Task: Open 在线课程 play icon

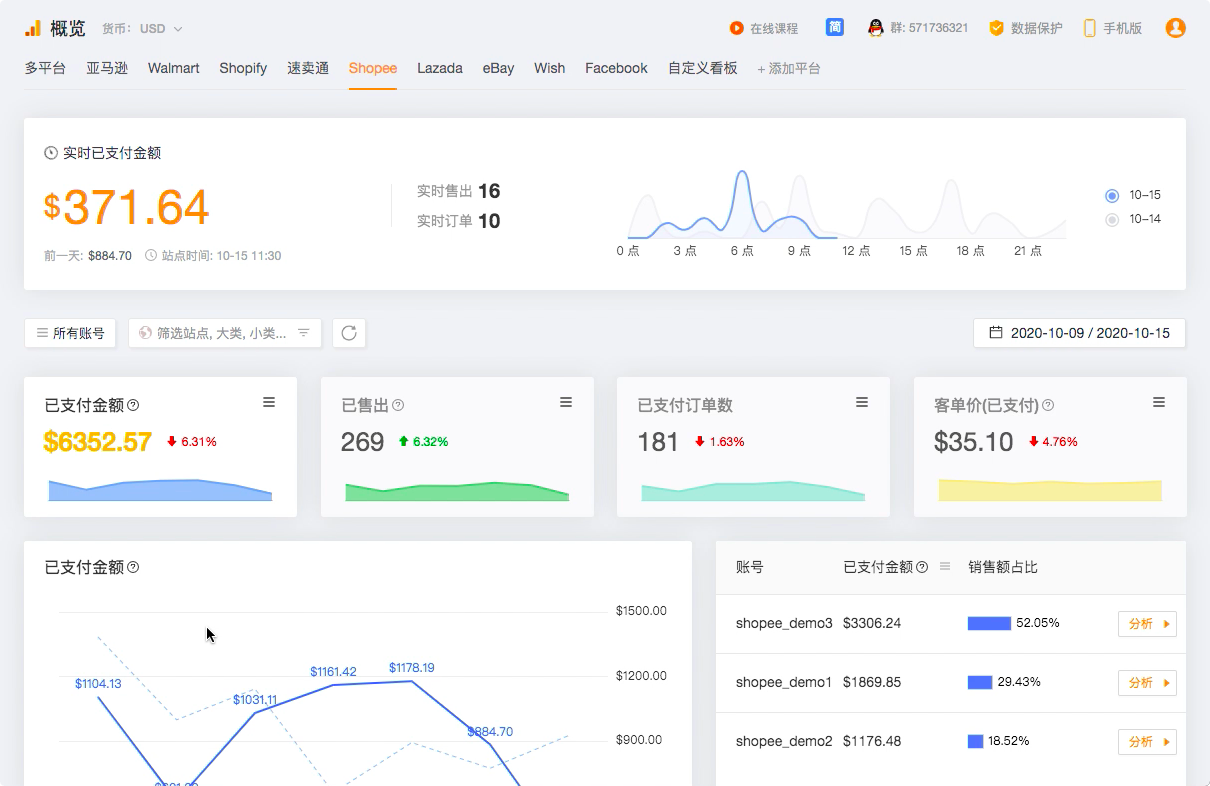Action: pyautogui.click(x=736, y=29)
